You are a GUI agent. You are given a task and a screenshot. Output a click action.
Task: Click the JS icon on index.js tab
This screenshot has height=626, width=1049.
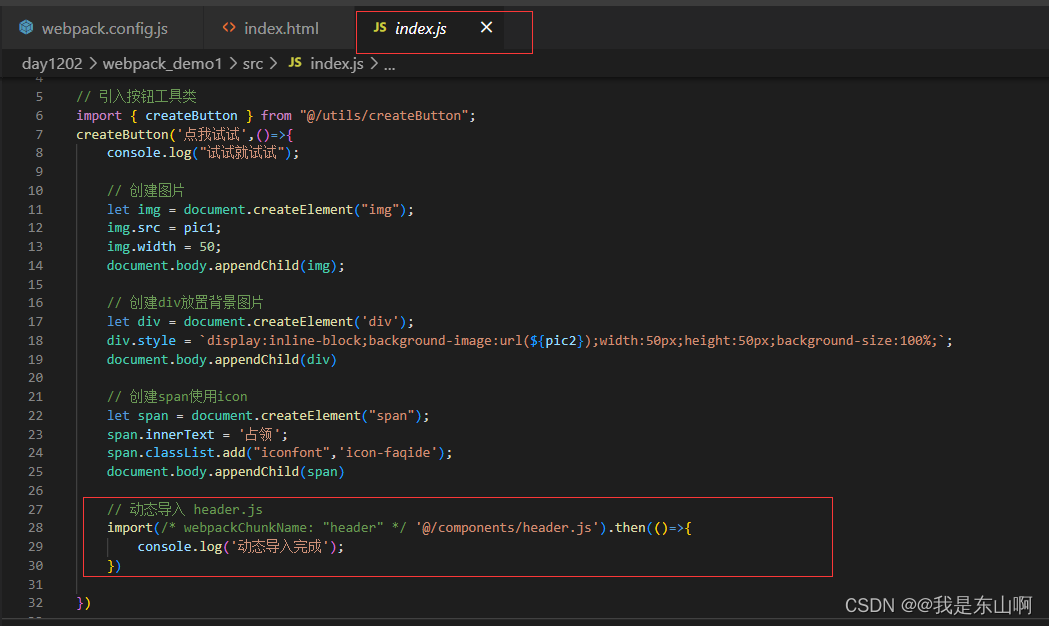[380, 27]
